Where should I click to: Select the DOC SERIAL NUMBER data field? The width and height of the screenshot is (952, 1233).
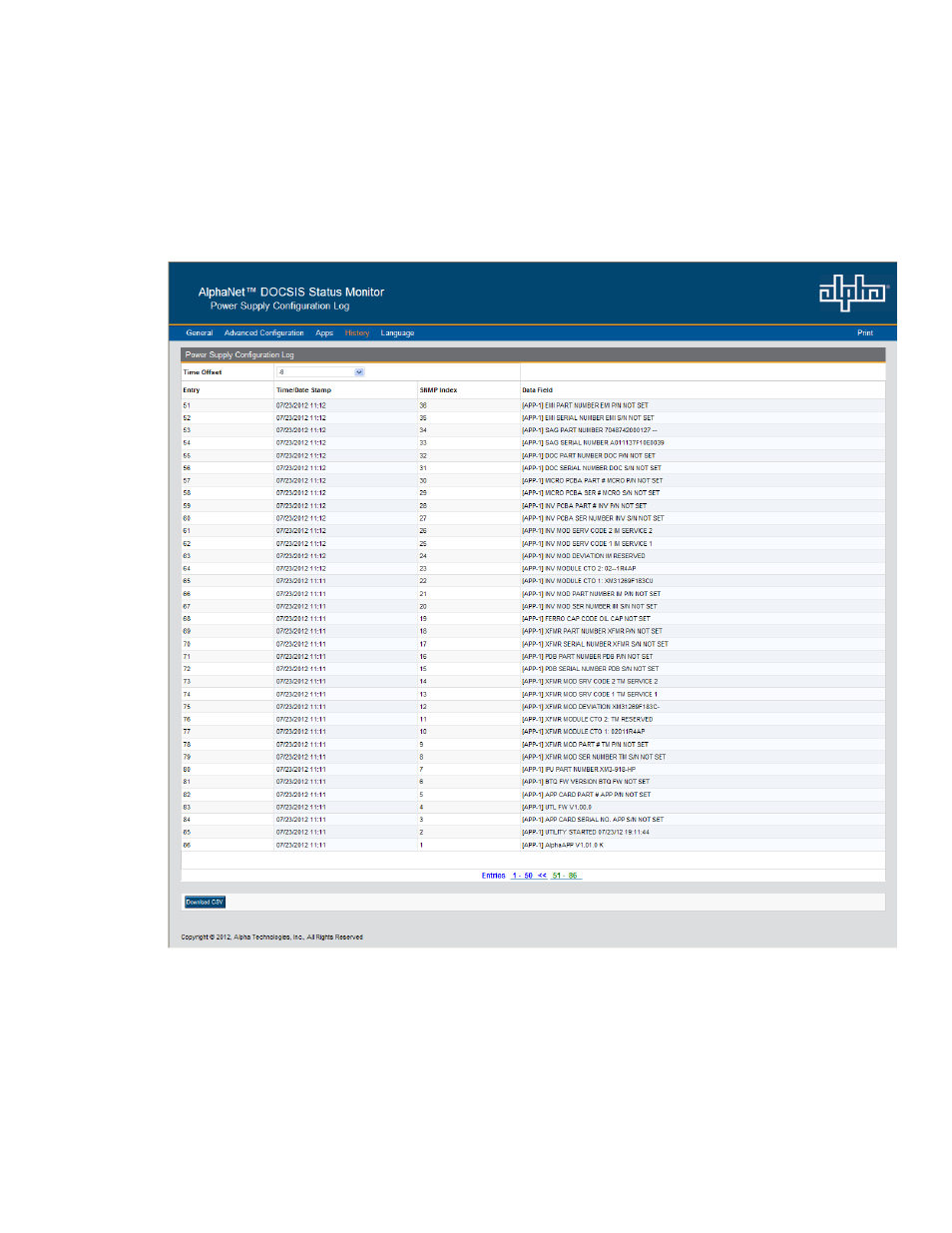(x=592, y=468)
